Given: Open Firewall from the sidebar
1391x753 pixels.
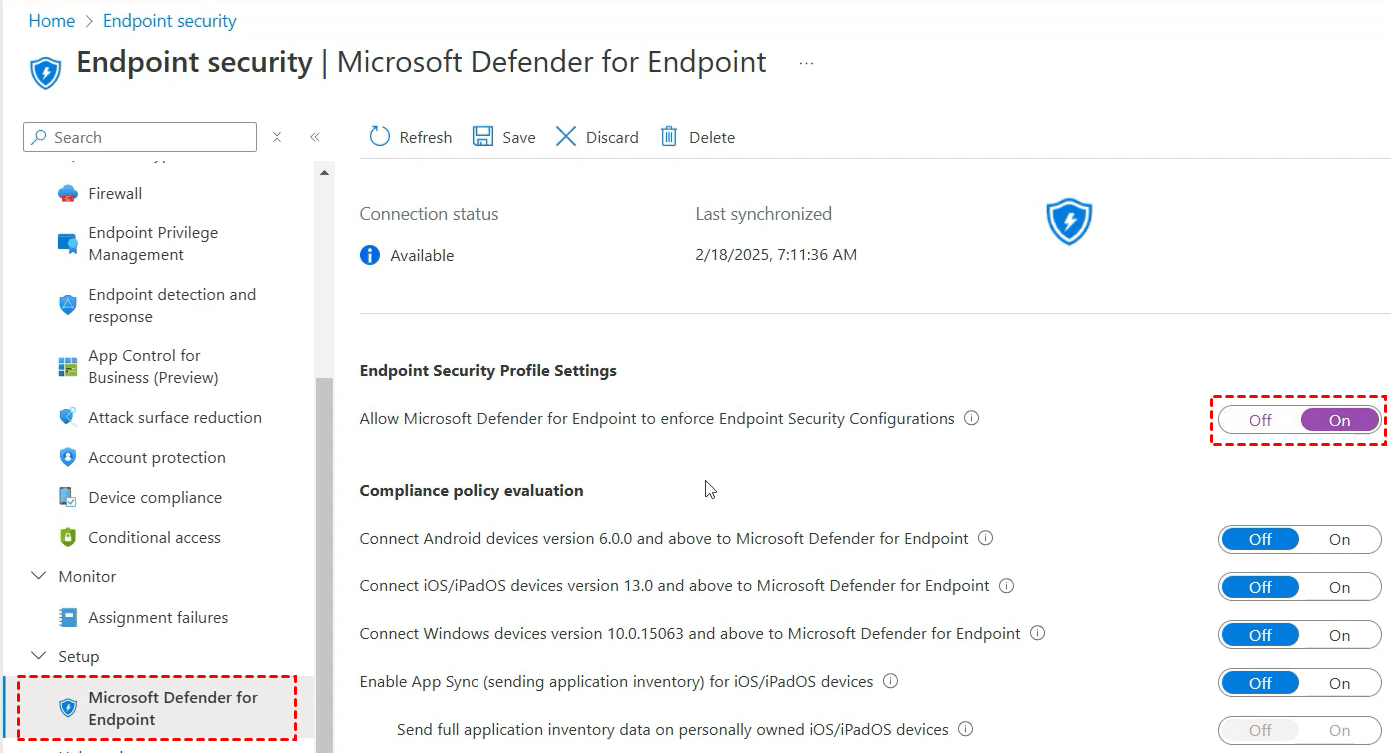Looking at the screenshot, I should point(115,193).
